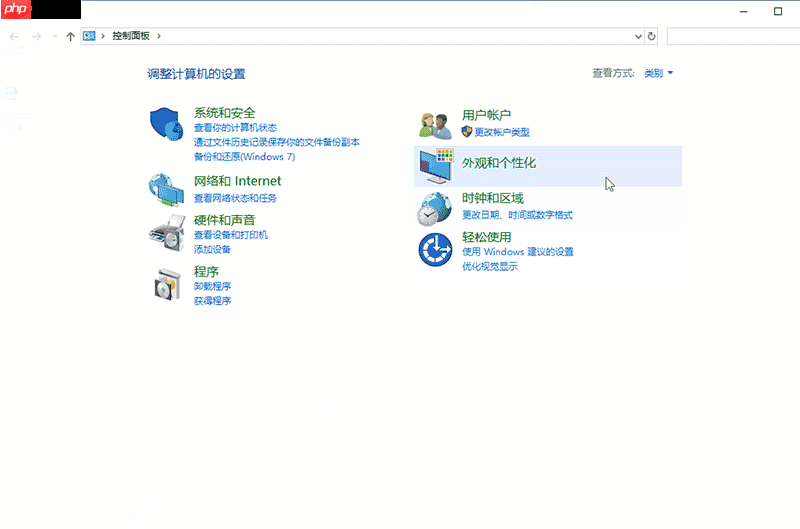Viewport: 800px width, 529px height.
Task: Click the Control Panel search box
Action: pyautogui.click(x=733, y=36)
